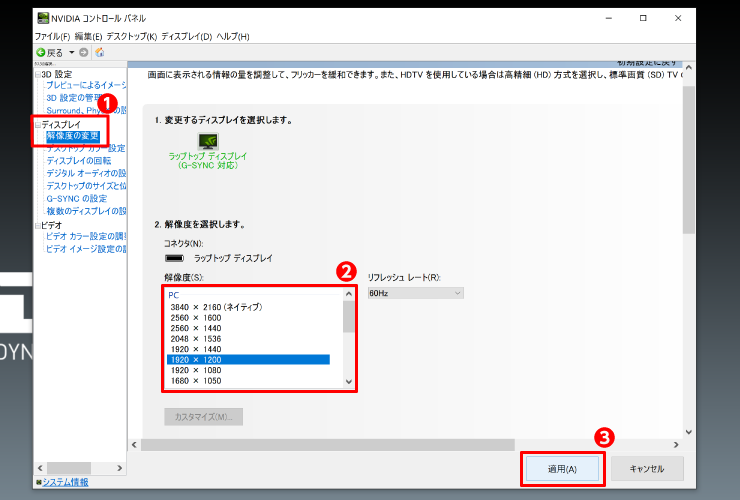740x500 pixels.
Task: Click main panel horizontal scroll left arrow
Action: click(x=135, y=444)
